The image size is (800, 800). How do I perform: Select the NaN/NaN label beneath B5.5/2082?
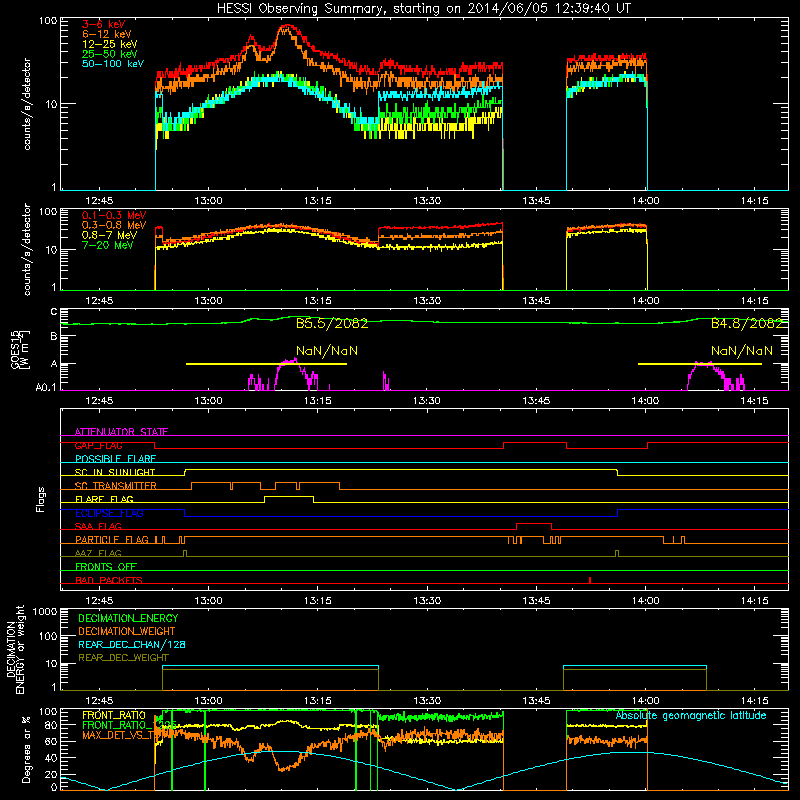click(x=327, y=351)
